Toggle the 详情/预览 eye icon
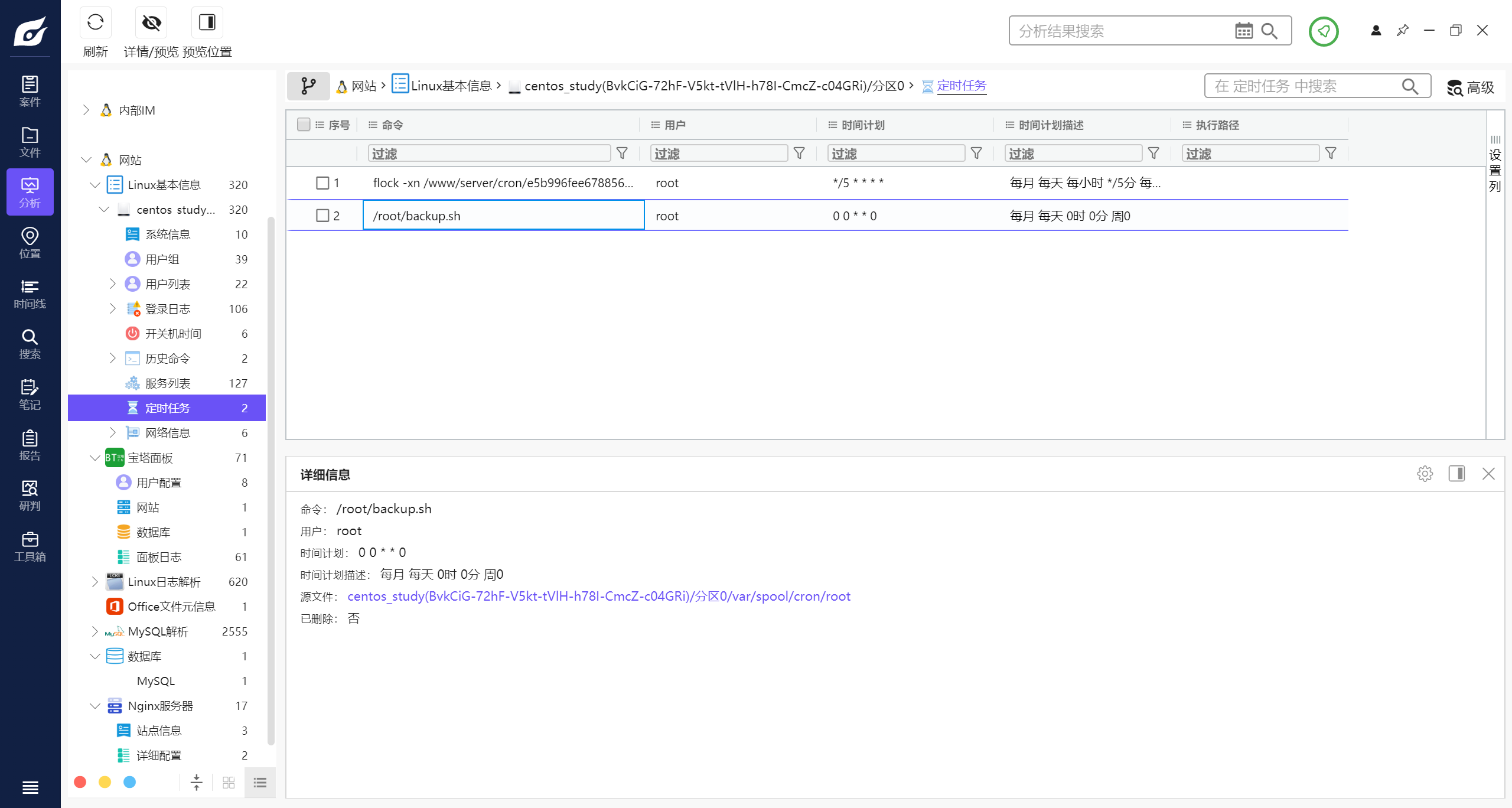Viewport: 1512px width, 808px height. tap(151, 23)
